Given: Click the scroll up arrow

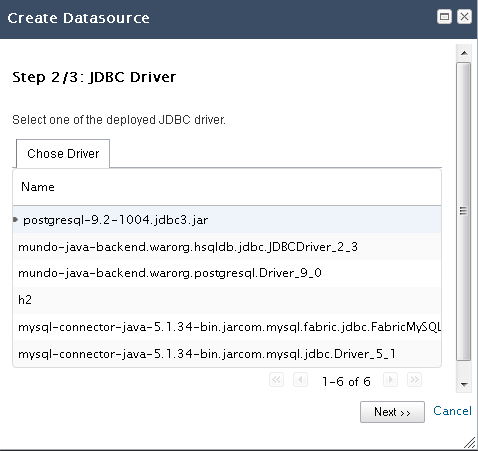Looking at the screenshot, I should pos(464,53).
